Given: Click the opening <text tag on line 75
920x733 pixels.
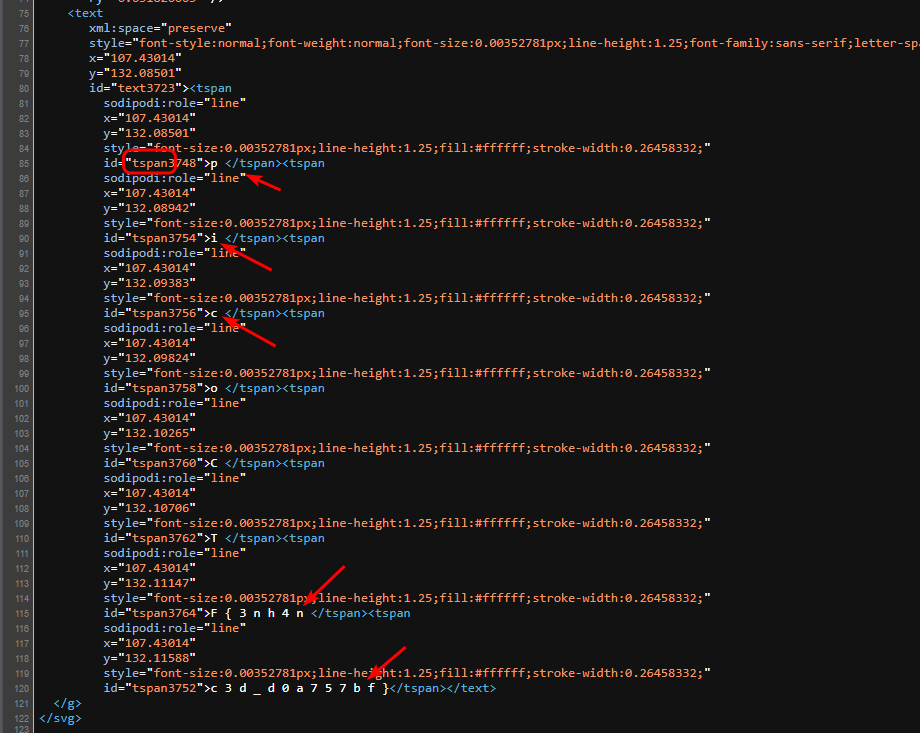Looking at the screenshot, I should click(85, 13).
